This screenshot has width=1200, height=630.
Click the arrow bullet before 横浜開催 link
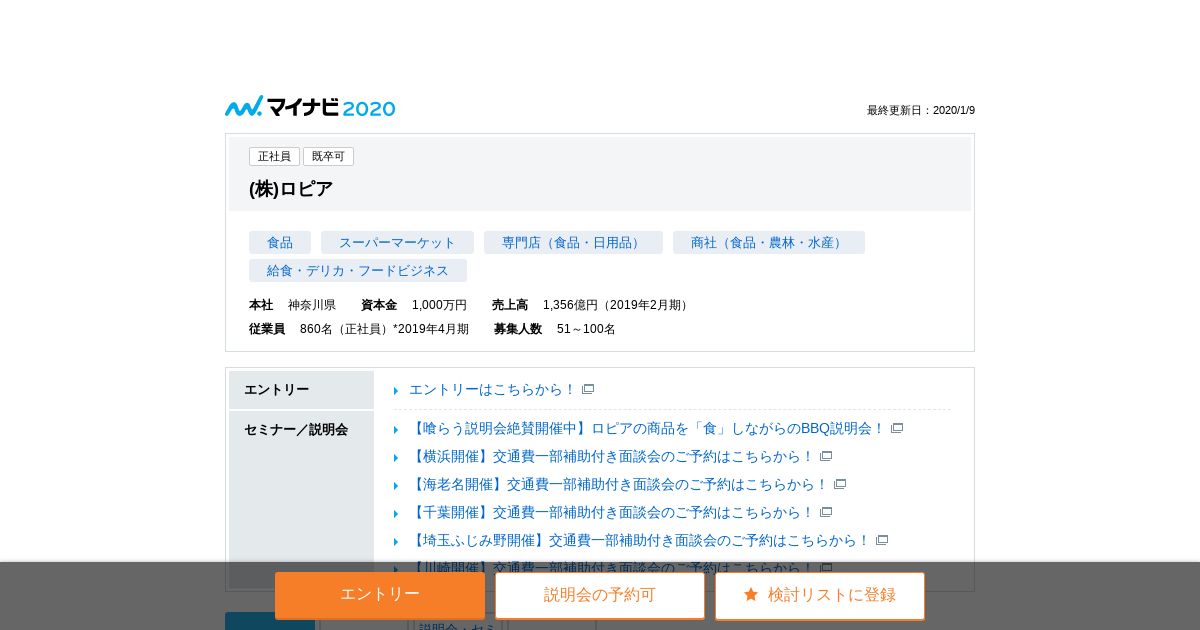point(396,458)
